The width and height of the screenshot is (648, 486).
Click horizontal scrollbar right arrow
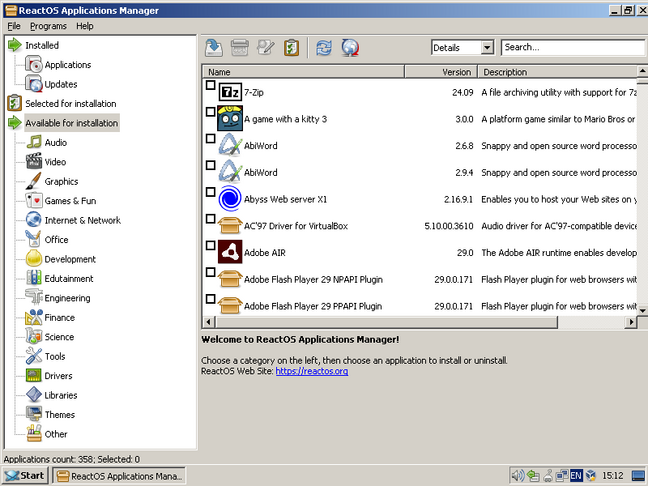pos(631,322)
